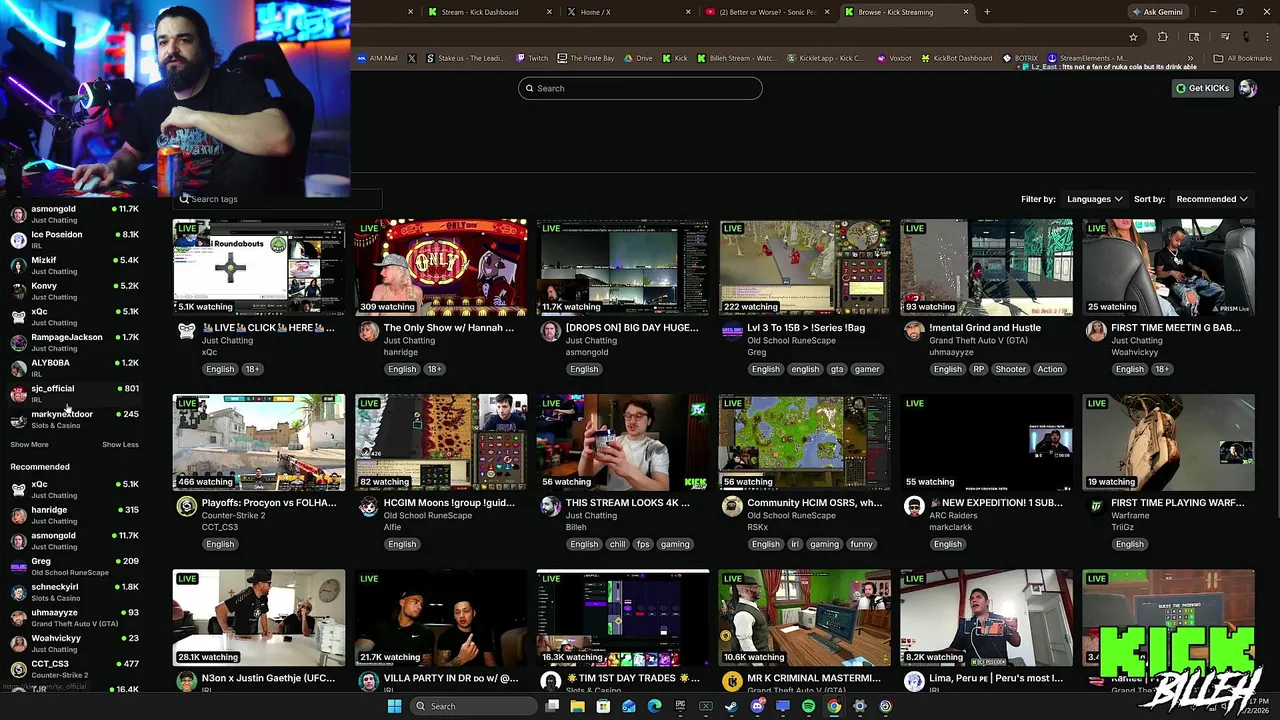
Task: Open the Voxbot bookmark
Action: tap(894, 58)
